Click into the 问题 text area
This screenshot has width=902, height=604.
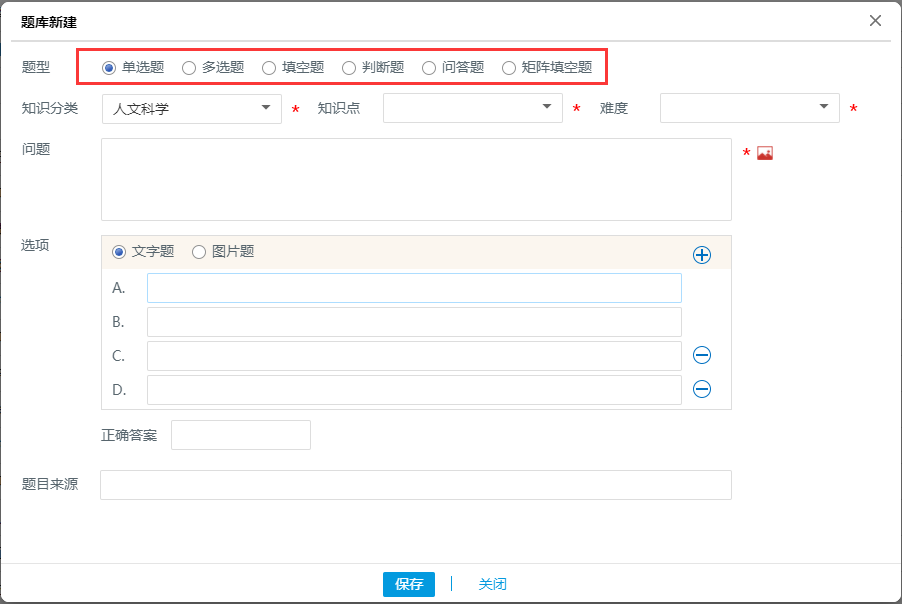coord(416,179)
